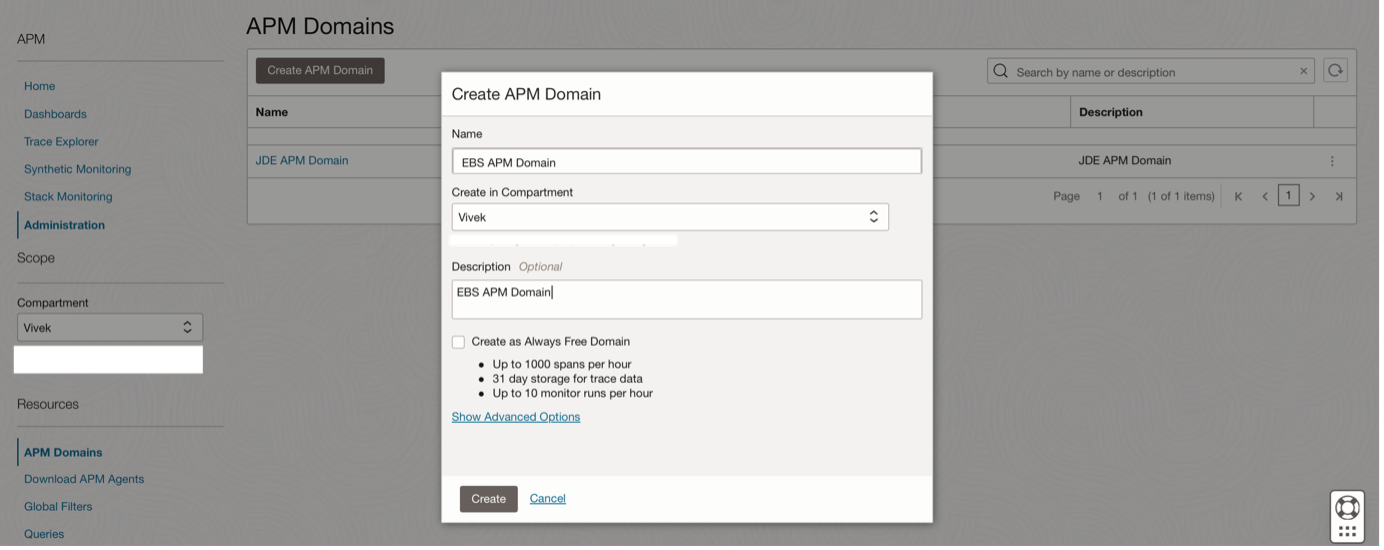Viewport: 1384px width, 550px height.
Task: Enable Create as Always Free Domain
Action: pyautogui.click(x=460, y=343)
